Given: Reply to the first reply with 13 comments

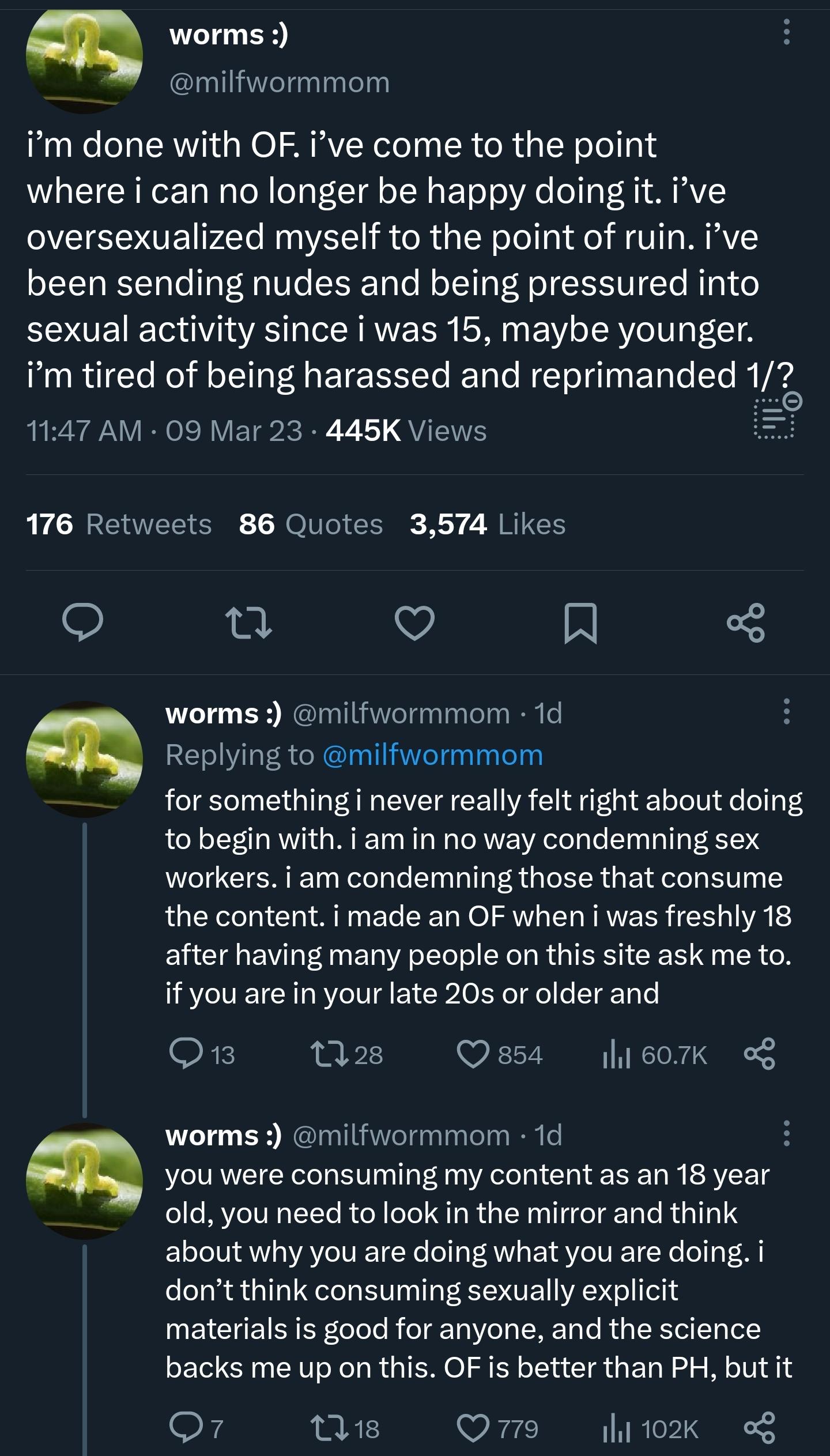Looking at the screenshot, I should 184,1055.
